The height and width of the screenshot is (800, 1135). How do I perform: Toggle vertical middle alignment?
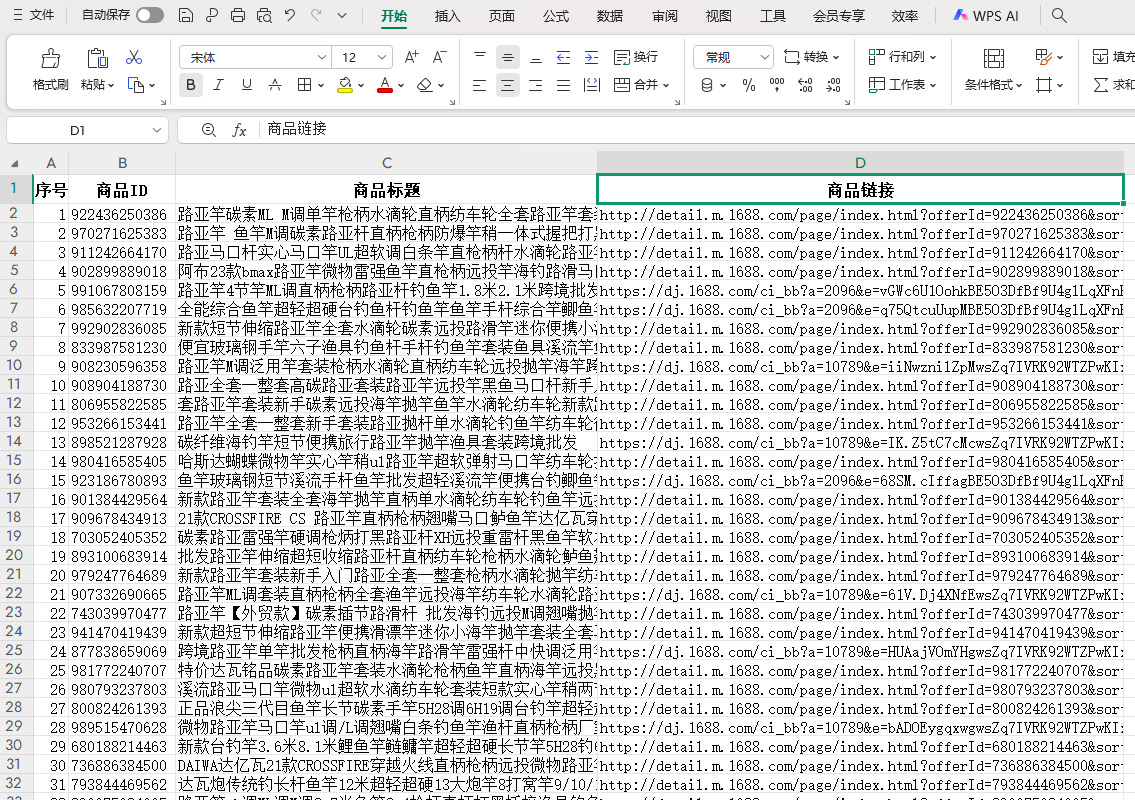tap(507, 57)
